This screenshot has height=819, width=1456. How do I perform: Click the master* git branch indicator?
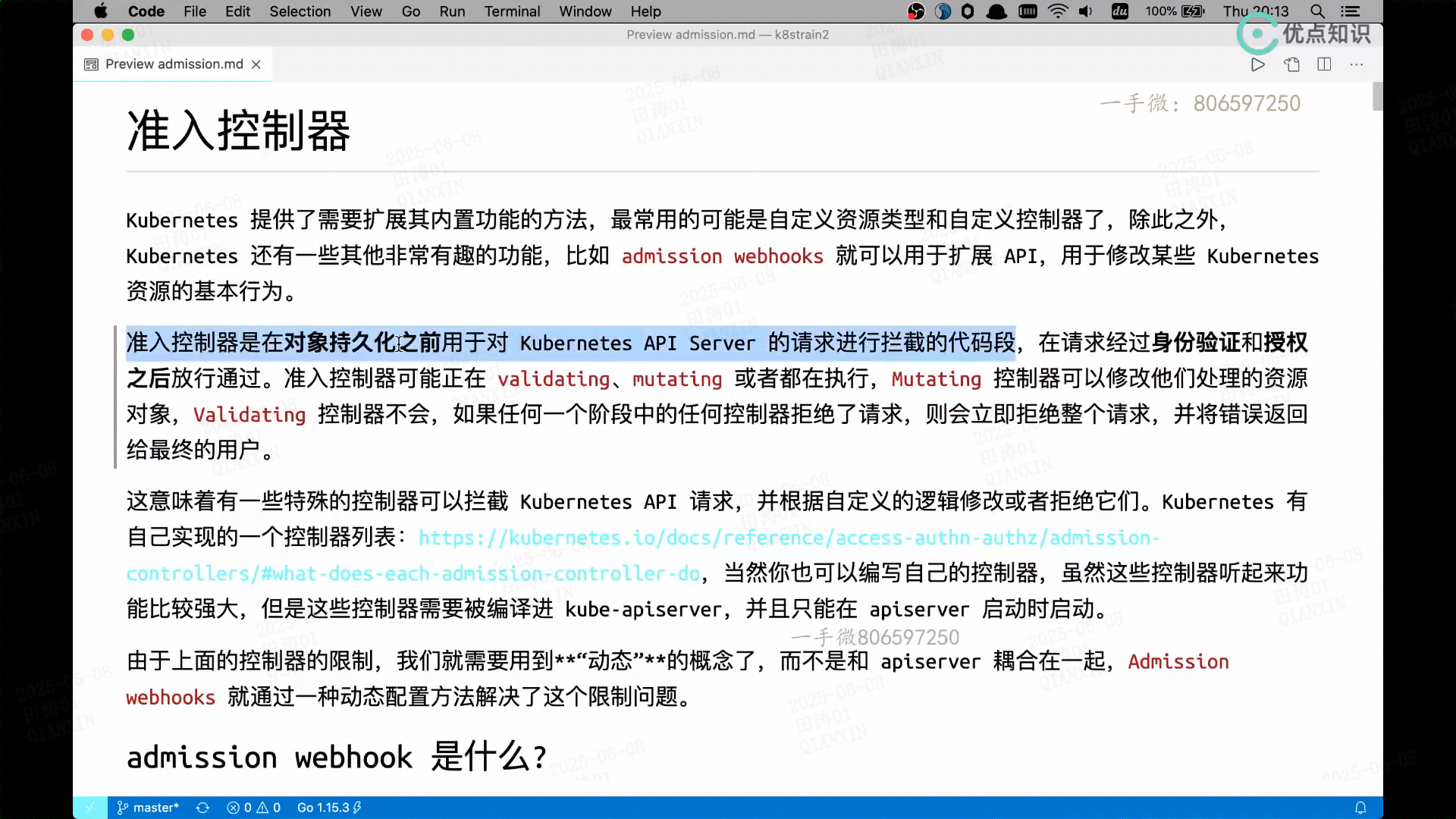pyautogui.click(x=149, y=808)
